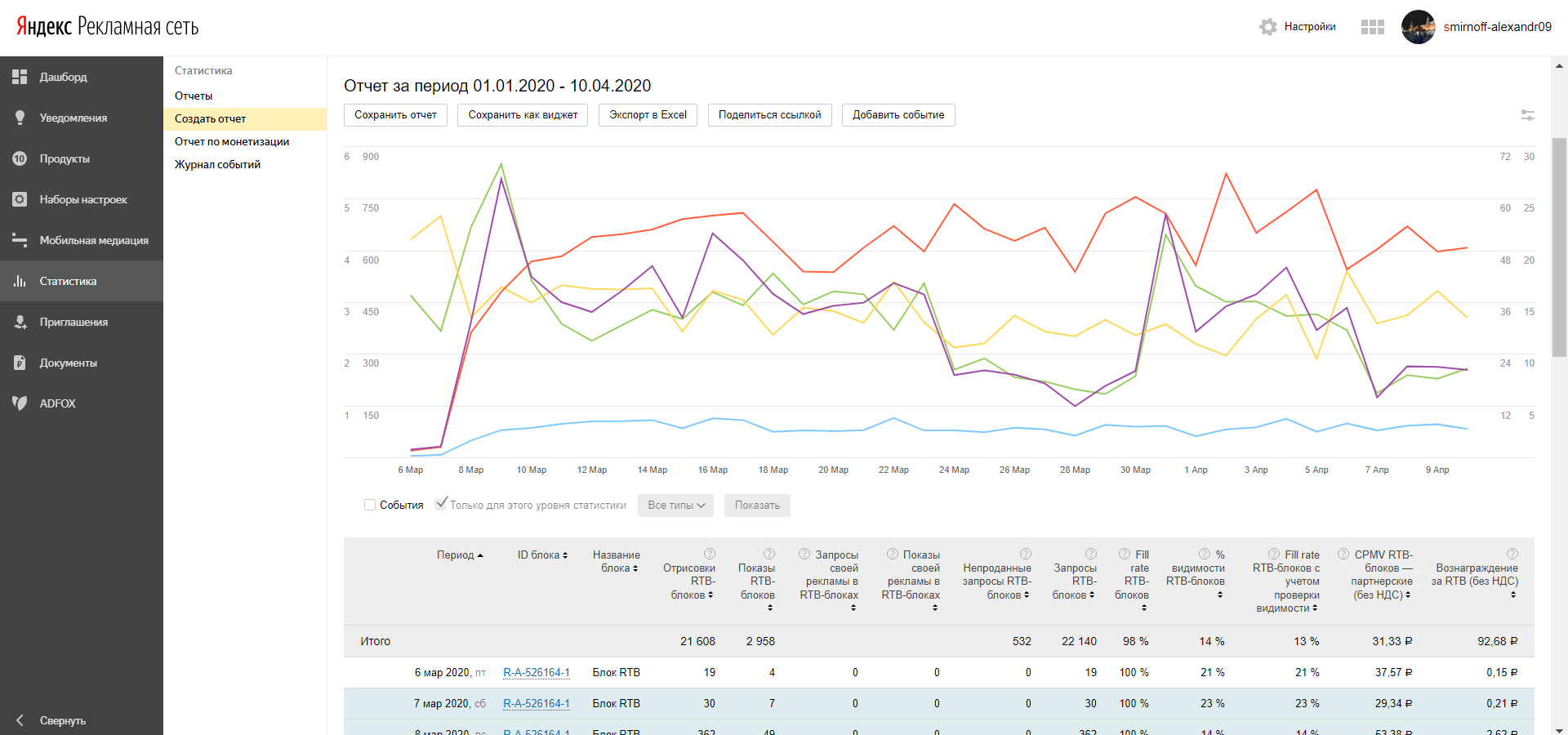Viewport: 1568px width, 735px height.
Task: Click the Settings gear icon
Action: 1267,27
